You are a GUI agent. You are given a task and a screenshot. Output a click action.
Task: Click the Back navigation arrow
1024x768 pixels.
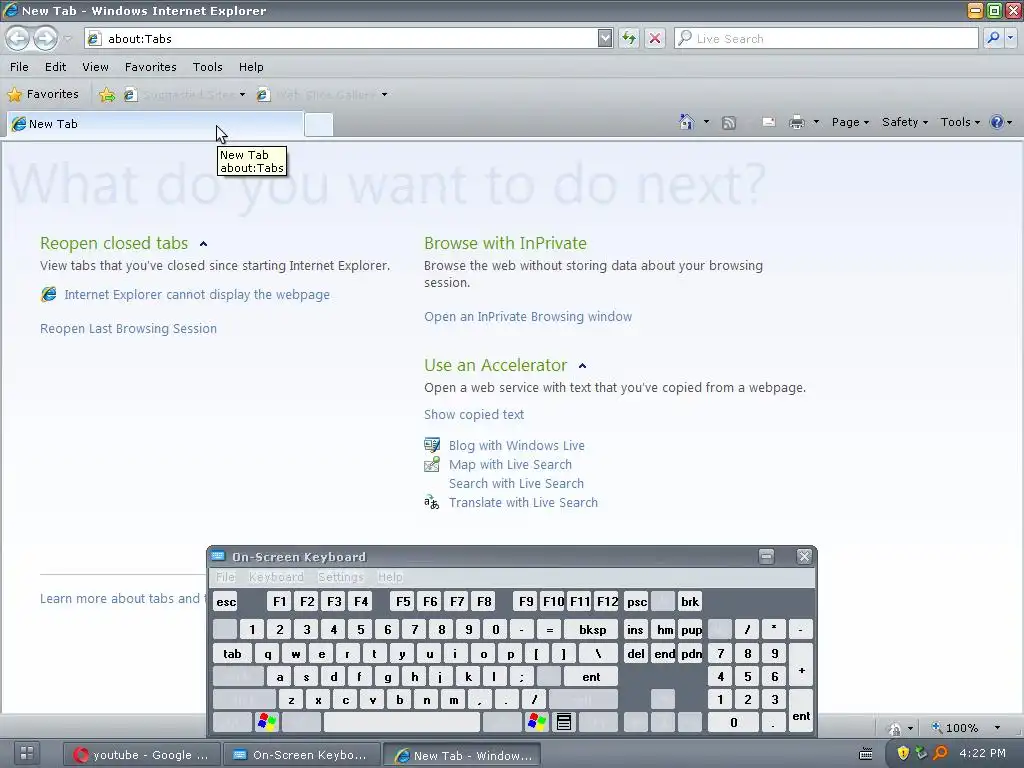pyautogui.click(x=18, y=39)
